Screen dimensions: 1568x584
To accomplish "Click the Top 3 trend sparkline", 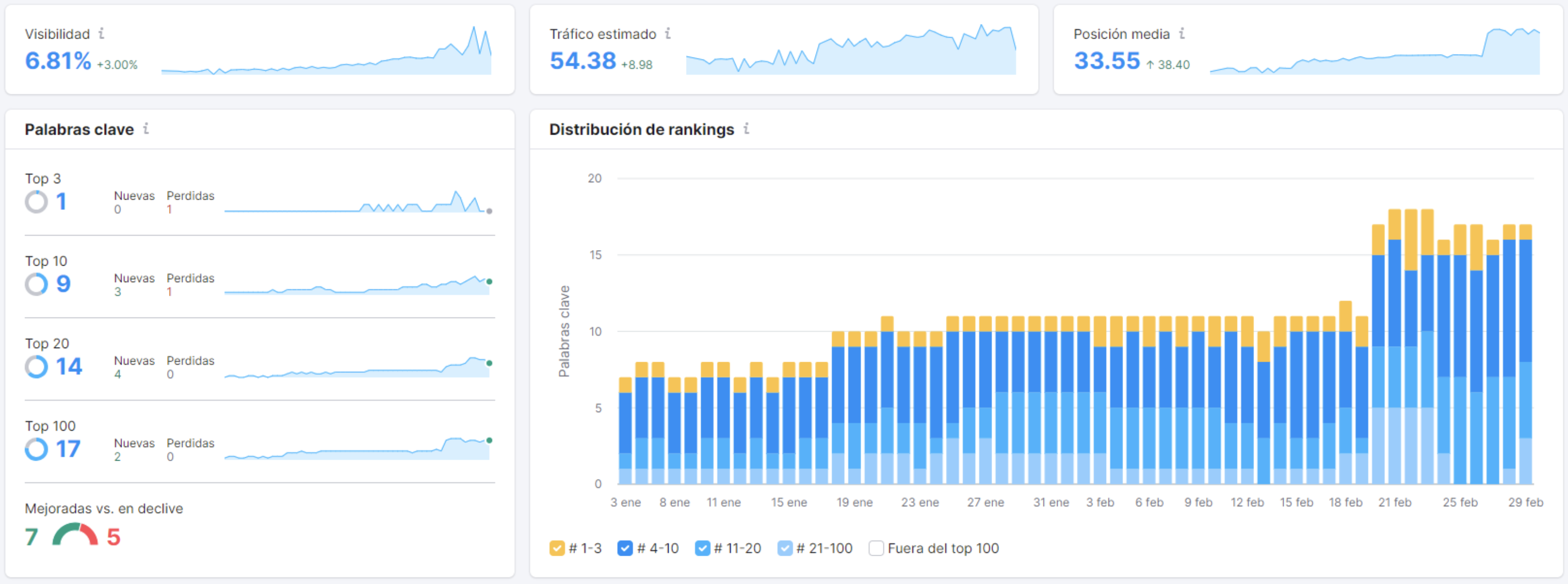I will coord(358,202).
